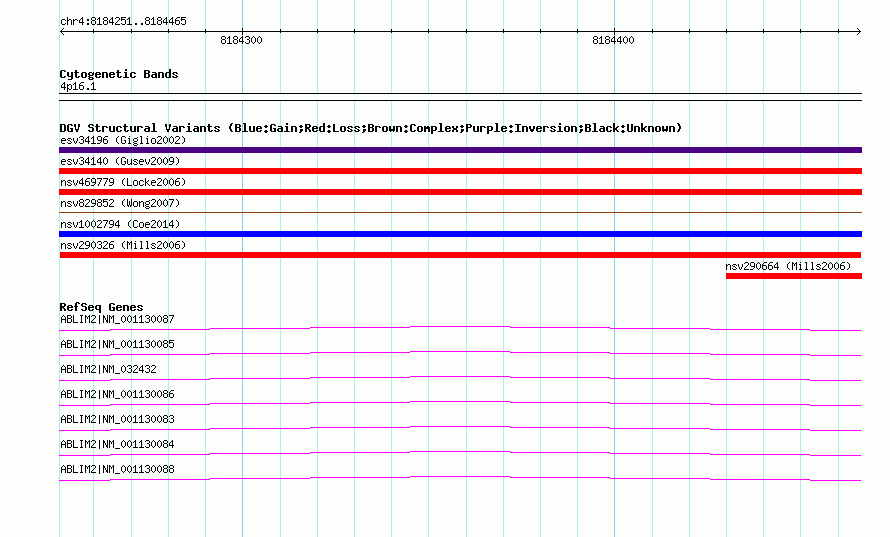890x537 pixels.
Task: Open nsv829852 (Wong2007) variant label
Action: tap(120, 203)
